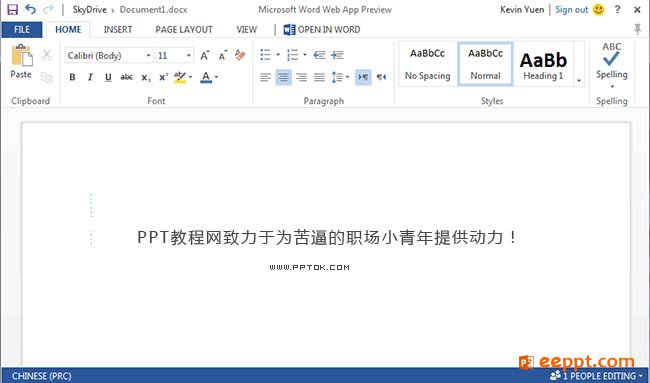This screenshot has height=383, width=650.
Task: Click the Justify alignment icon
Action: click(x=319, y=77)
